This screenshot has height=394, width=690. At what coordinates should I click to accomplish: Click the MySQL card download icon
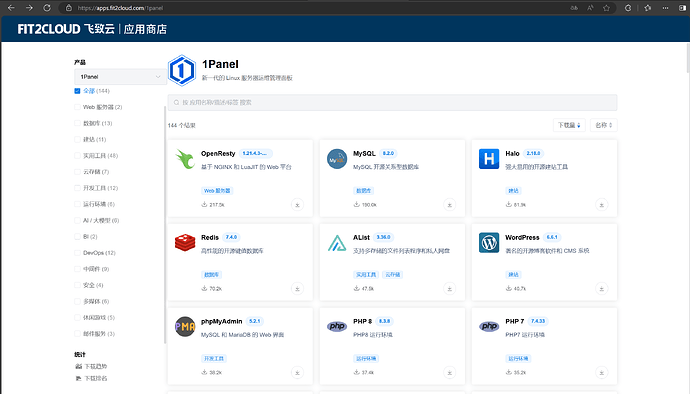(x=449, y=205)
